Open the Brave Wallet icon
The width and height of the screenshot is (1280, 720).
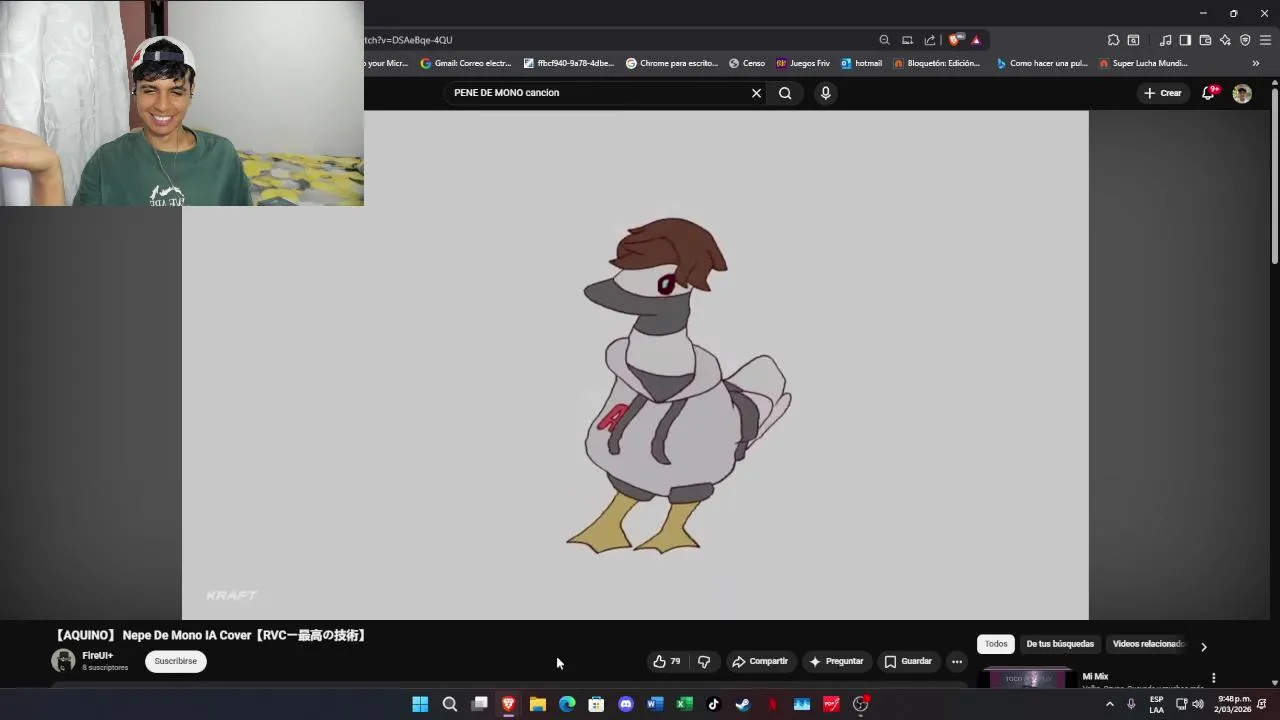(x=1205, y=40)
